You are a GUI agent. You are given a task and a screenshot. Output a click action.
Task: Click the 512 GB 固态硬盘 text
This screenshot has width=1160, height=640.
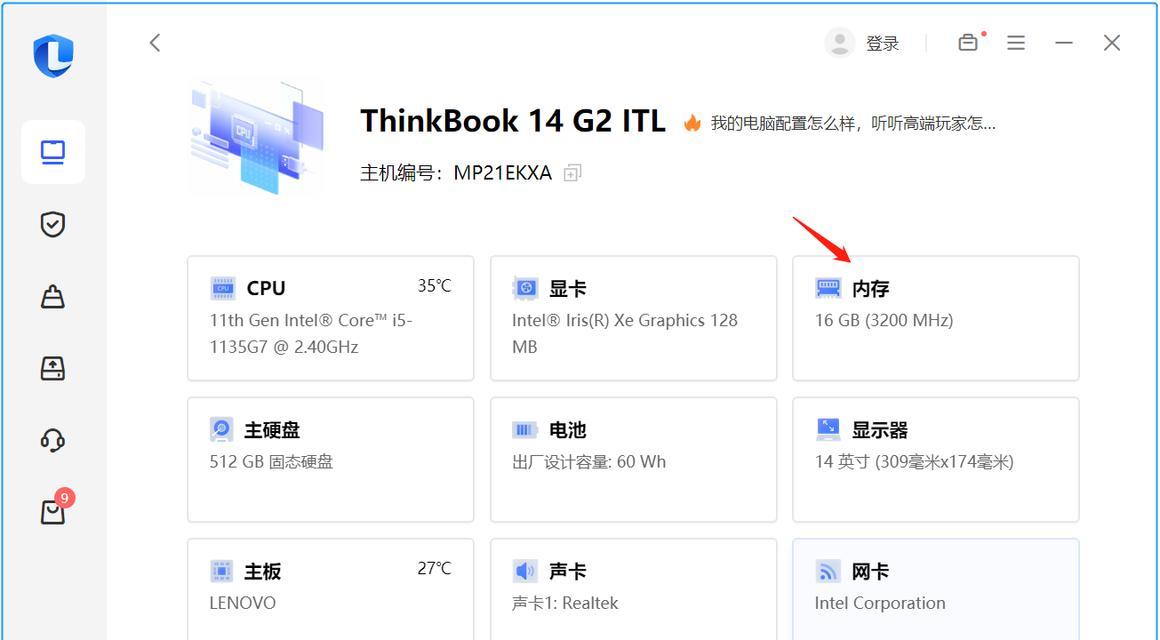[x=272, y=462]
